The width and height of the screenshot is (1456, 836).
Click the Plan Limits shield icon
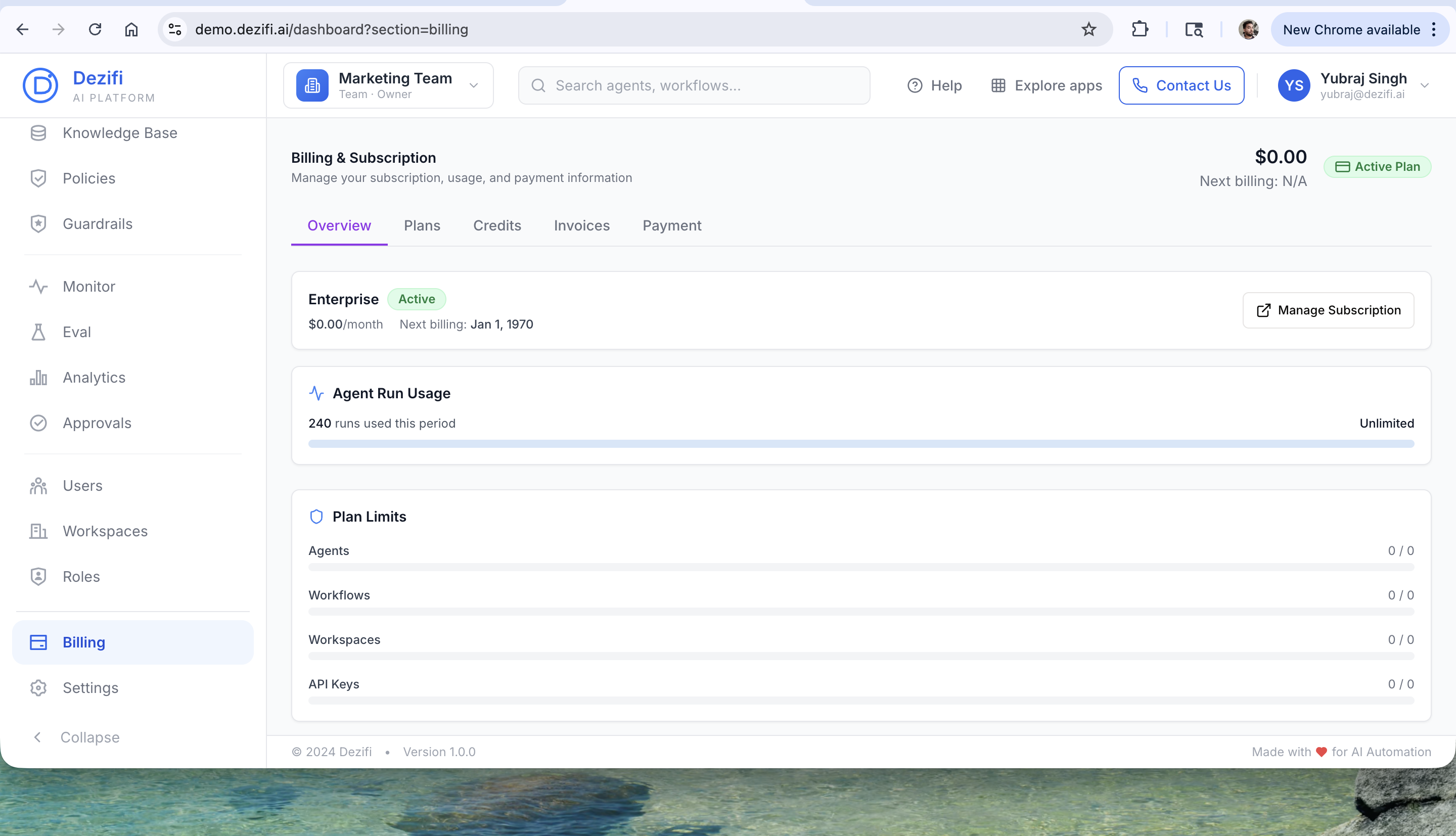coord(316,517)
